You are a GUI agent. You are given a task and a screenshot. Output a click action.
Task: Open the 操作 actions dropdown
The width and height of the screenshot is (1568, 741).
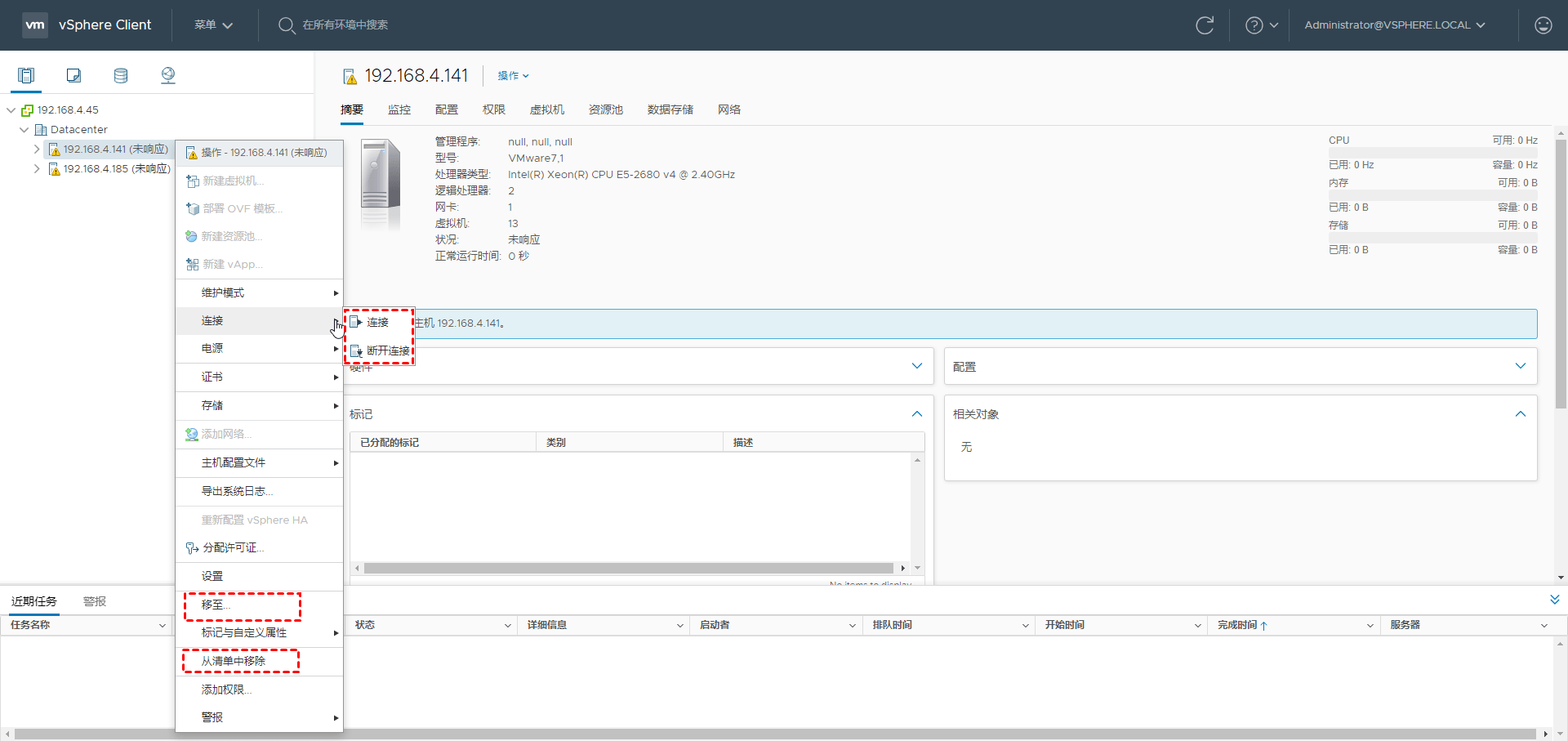pyautogui.click(x=514, y=76)
